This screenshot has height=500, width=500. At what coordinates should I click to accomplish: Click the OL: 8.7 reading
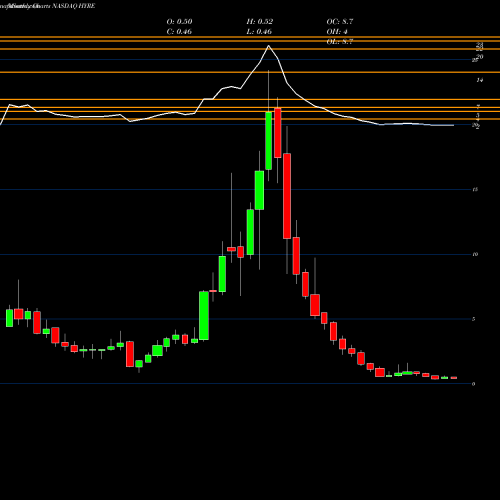coord(339,42)
